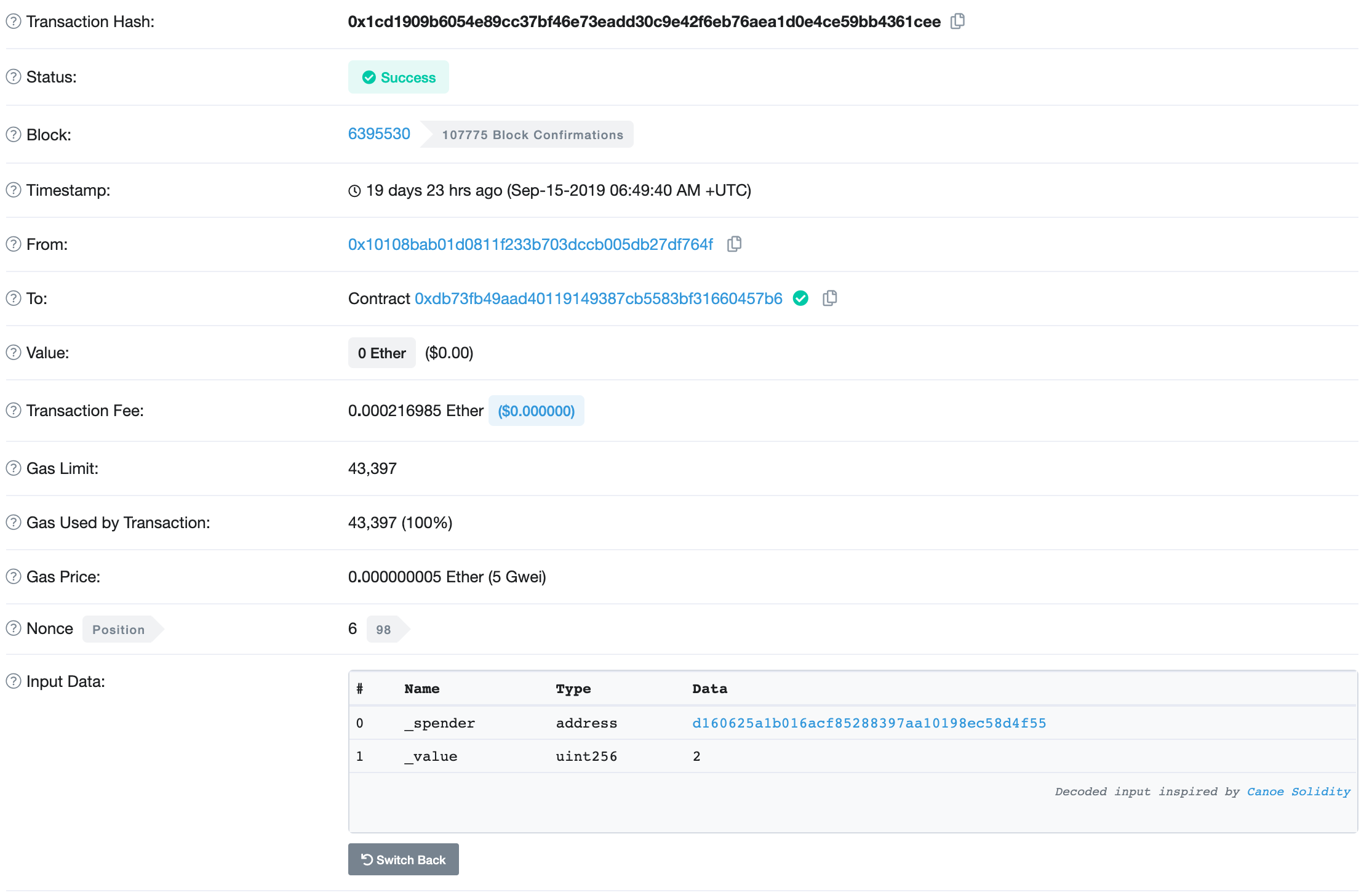
Task: Click the help icon next to Gas Limit
Action: [14, 468]
